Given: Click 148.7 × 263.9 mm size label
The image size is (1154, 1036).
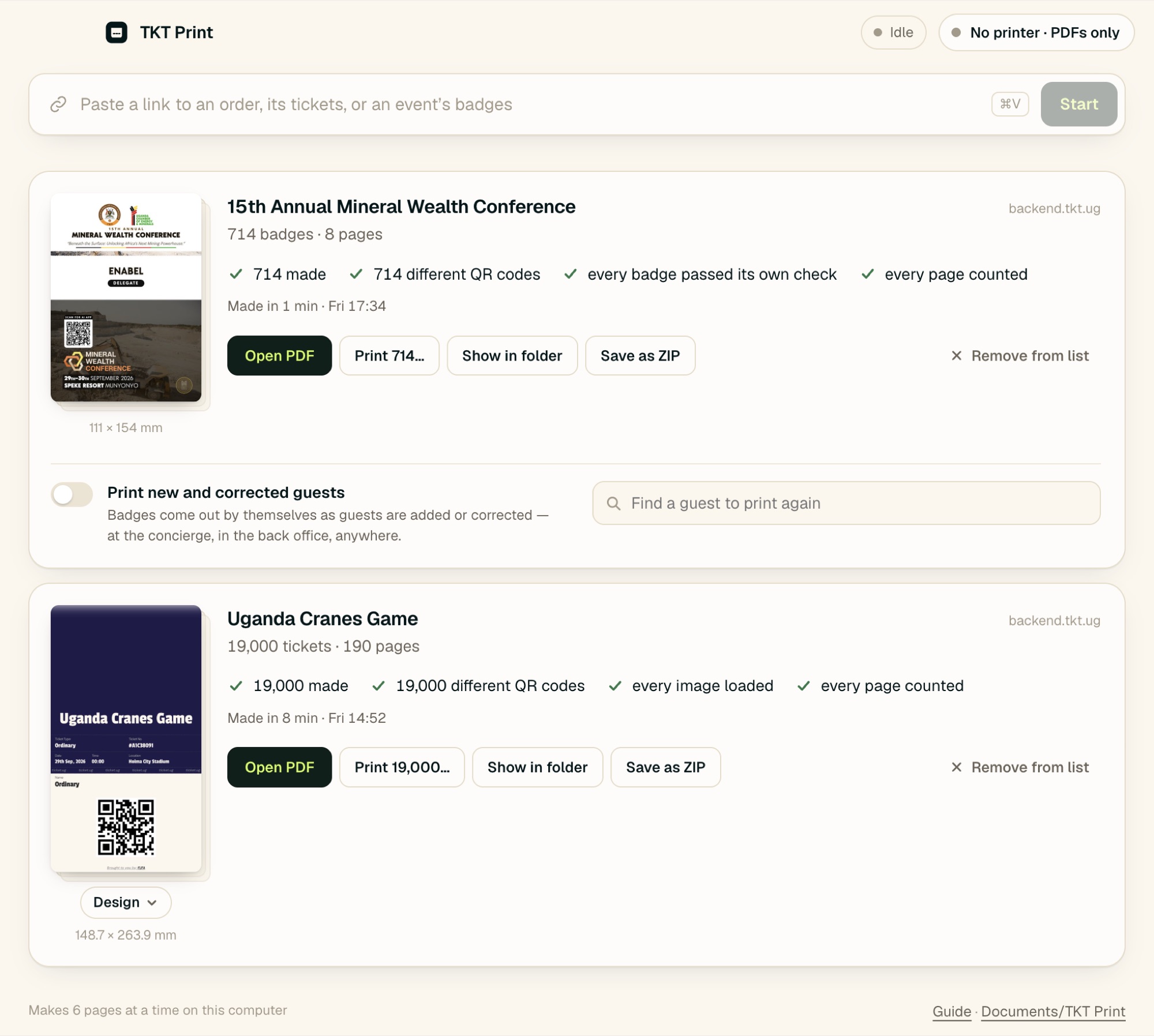Looking at the screenshot, I should pyautogui.click(x=126, y=935).
